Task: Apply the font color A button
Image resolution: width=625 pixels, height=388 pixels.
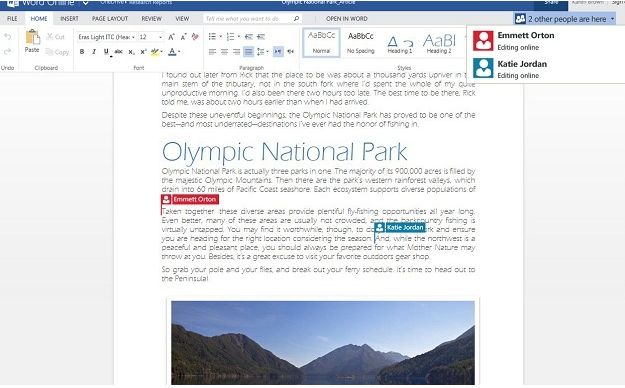Action: (172, 51)
